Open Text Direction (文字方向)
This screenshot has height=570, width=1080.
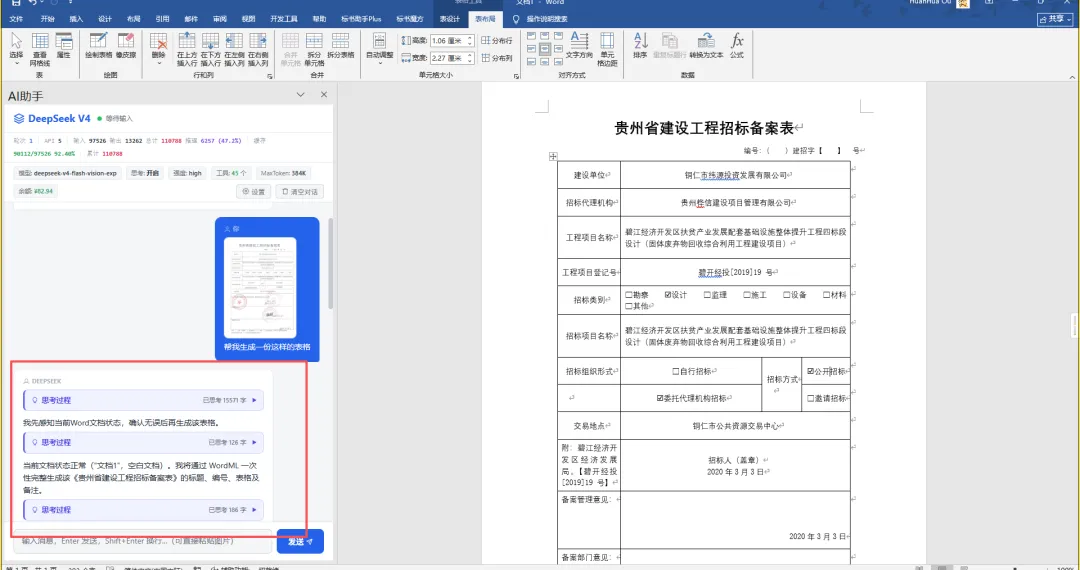(579, 44)
